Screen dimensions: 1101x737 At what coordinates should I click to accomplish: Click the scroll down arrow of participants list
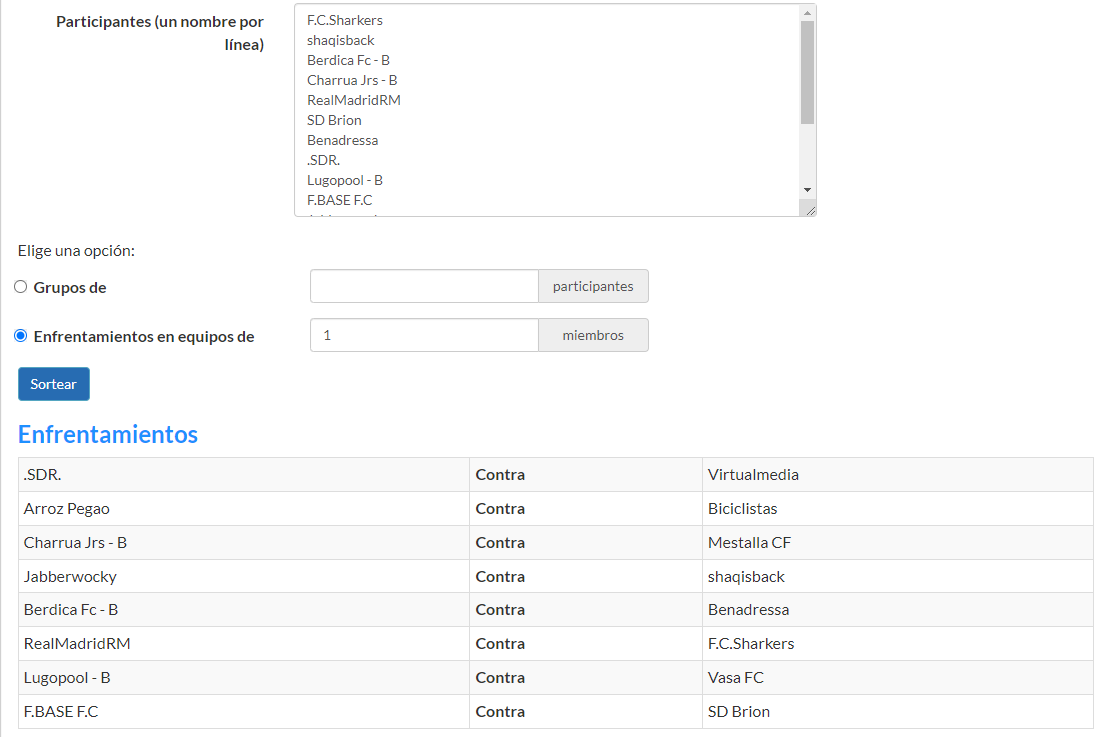pyautogui.click(x=807, y=189)
